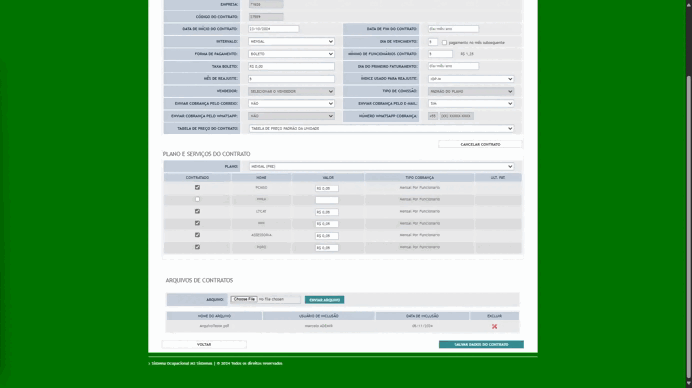Open the Forma de Pagamento dropdown

291,54
